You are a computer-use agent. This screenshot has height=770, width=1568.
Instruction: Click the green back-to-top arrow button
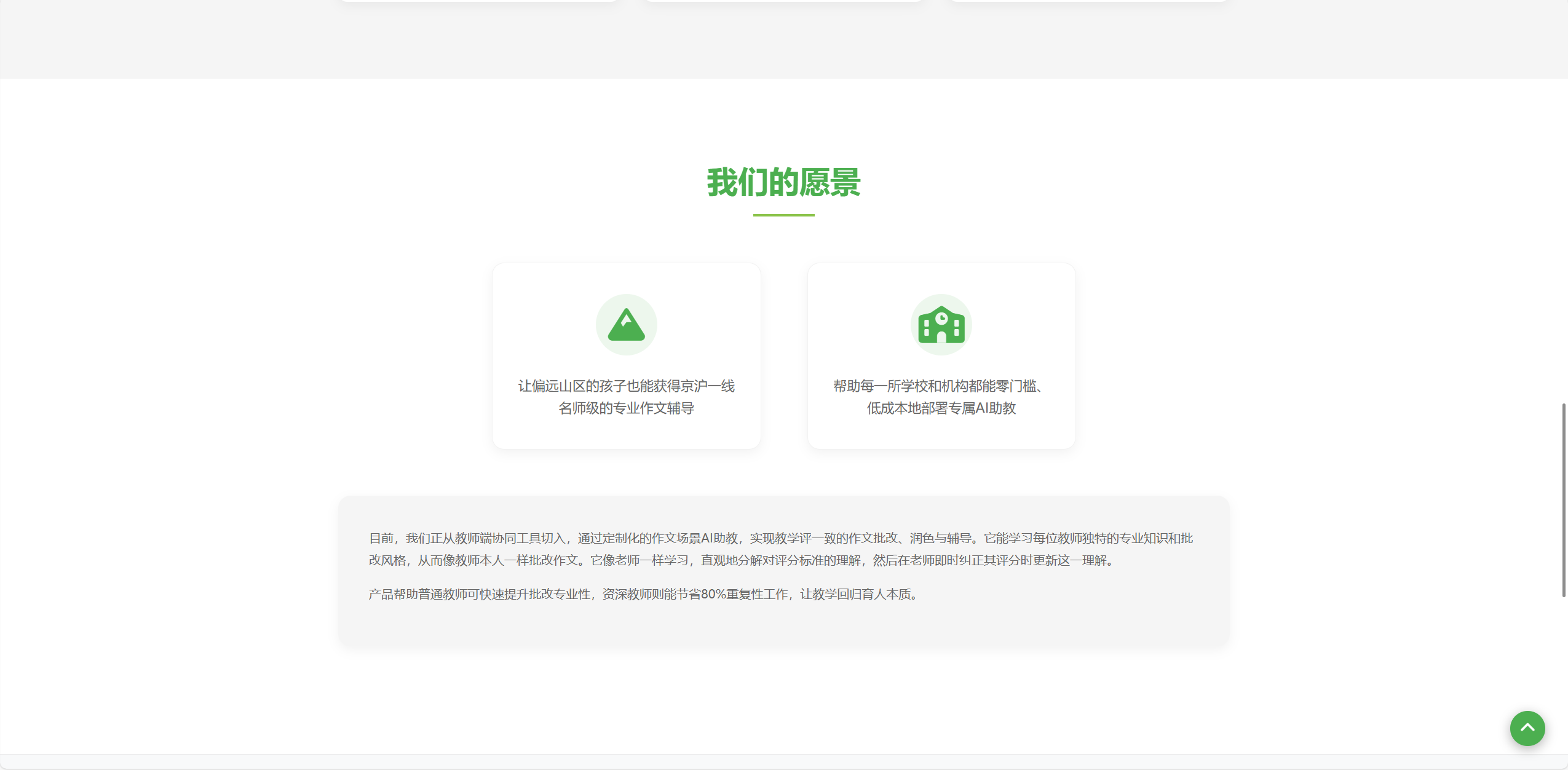[x=1527, y=728]
